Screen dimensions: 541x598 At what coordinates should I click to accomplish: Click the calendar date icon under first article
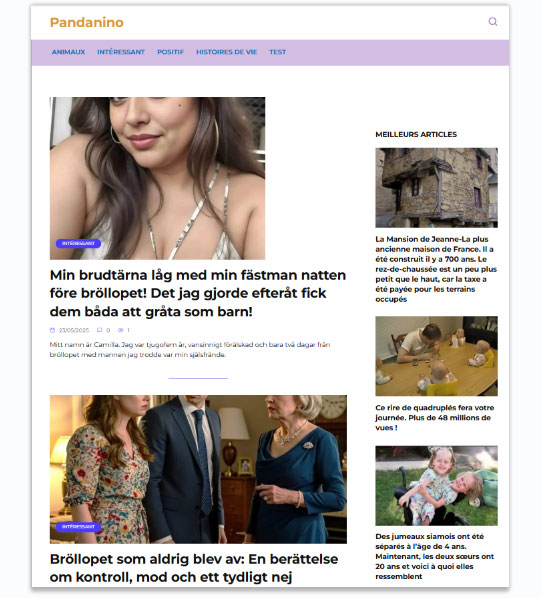(x=52, y=330)
